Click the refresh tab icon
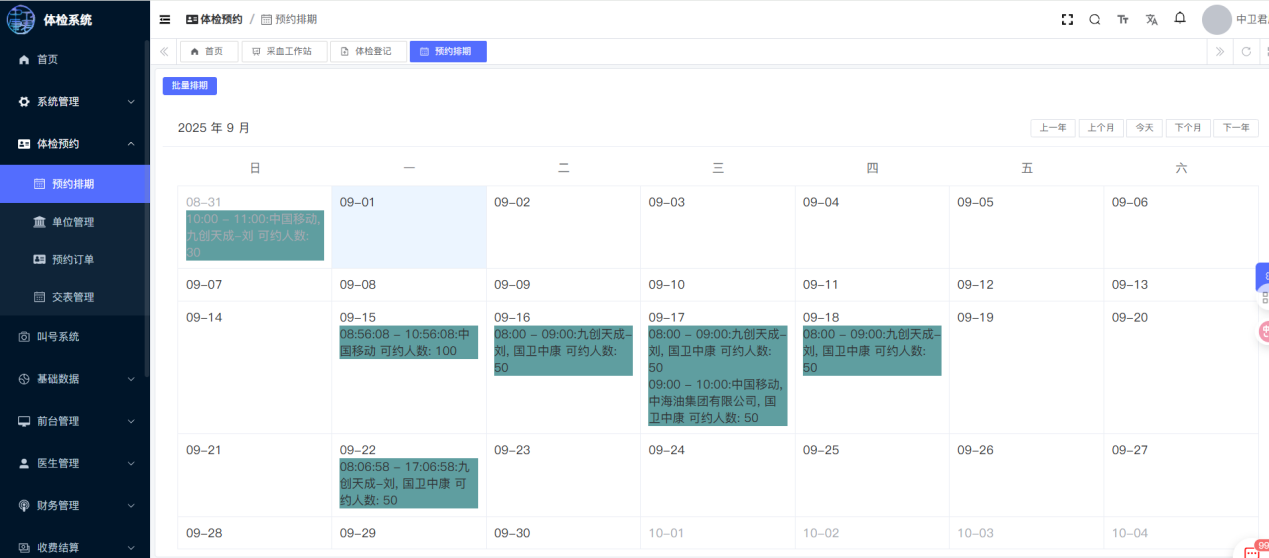1269x558 pixels. coord(1246,51)
